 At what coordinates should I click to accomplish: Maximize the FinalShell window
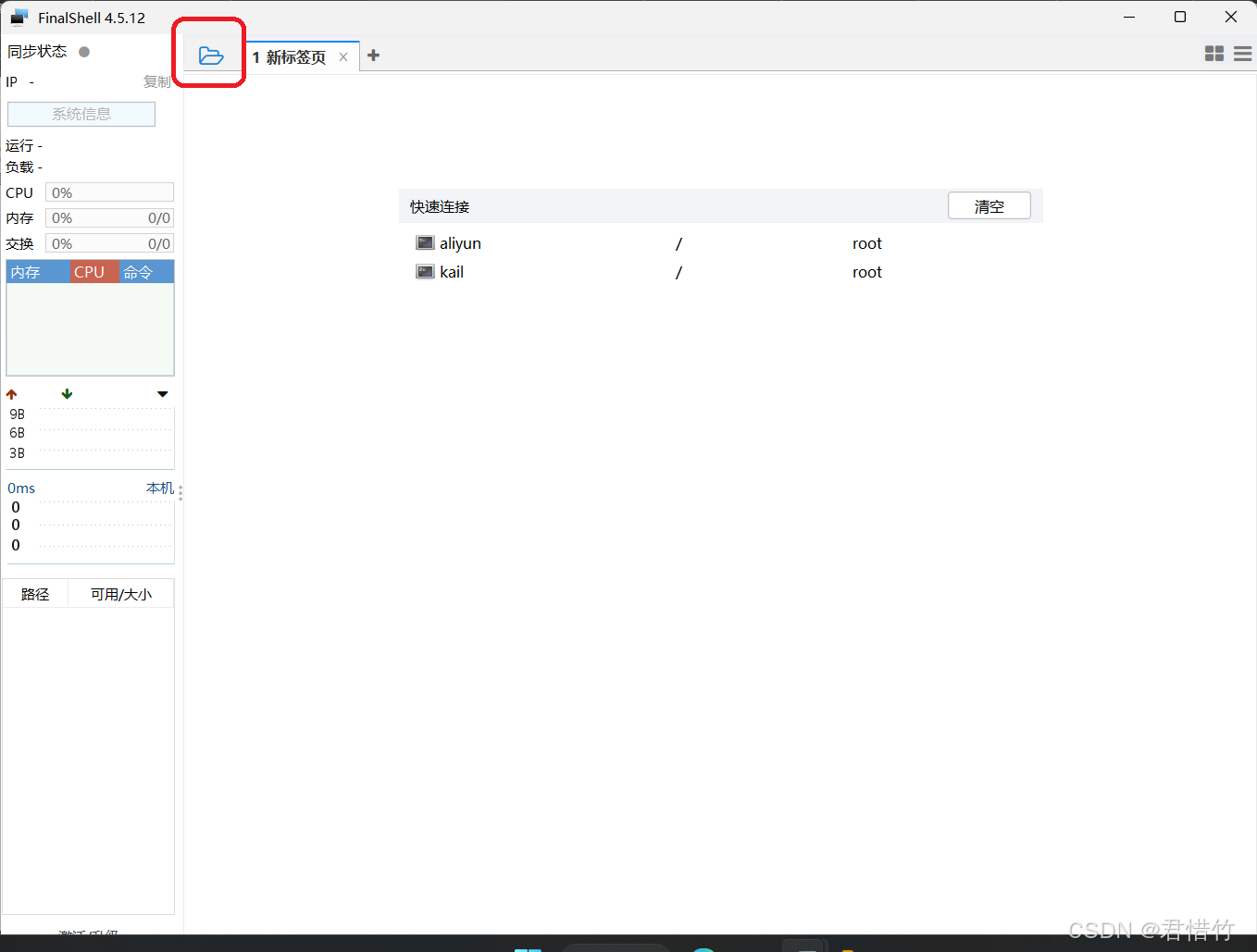(1180, 17)
